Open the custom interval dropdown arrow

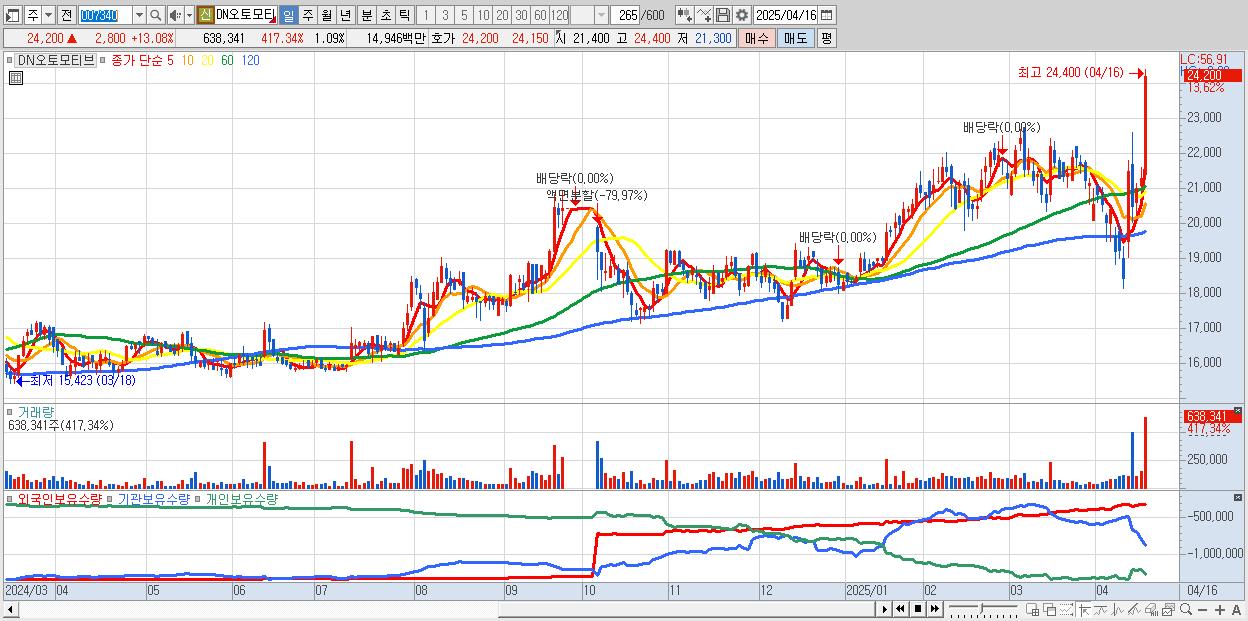click(601, 16)
